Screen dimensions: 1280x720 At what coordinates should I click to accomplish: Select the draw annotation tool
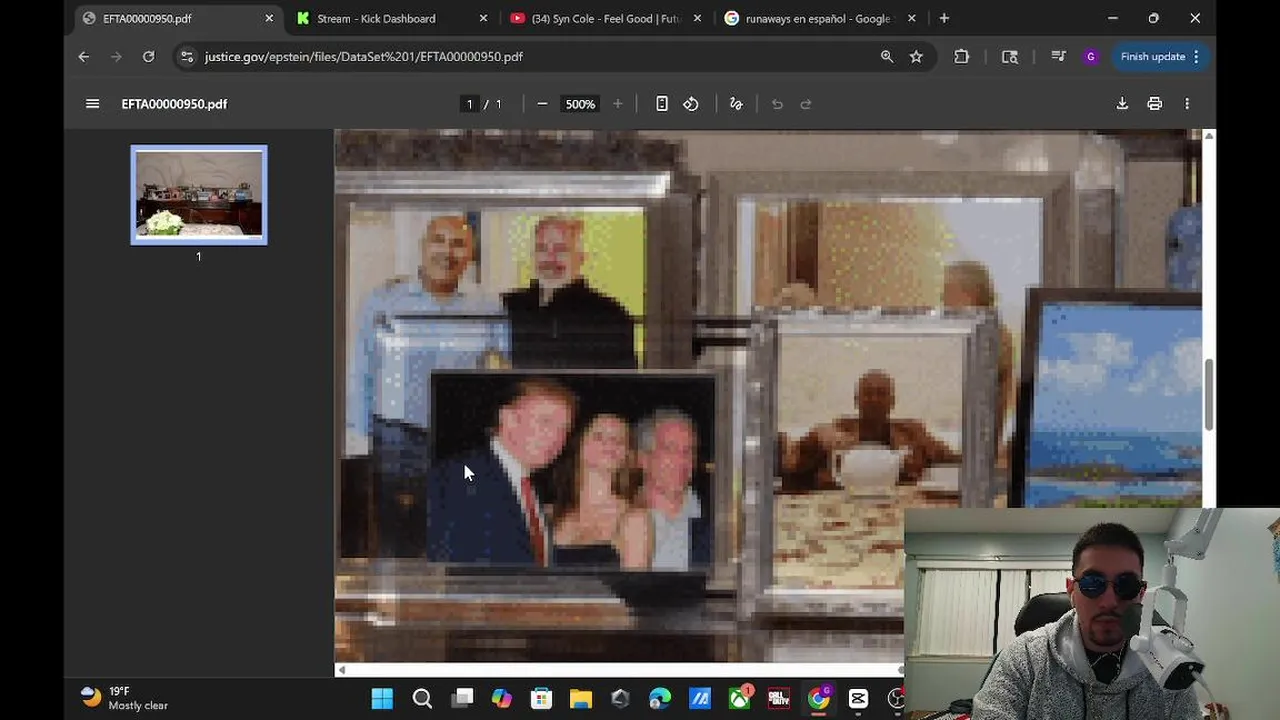point(736,104)
